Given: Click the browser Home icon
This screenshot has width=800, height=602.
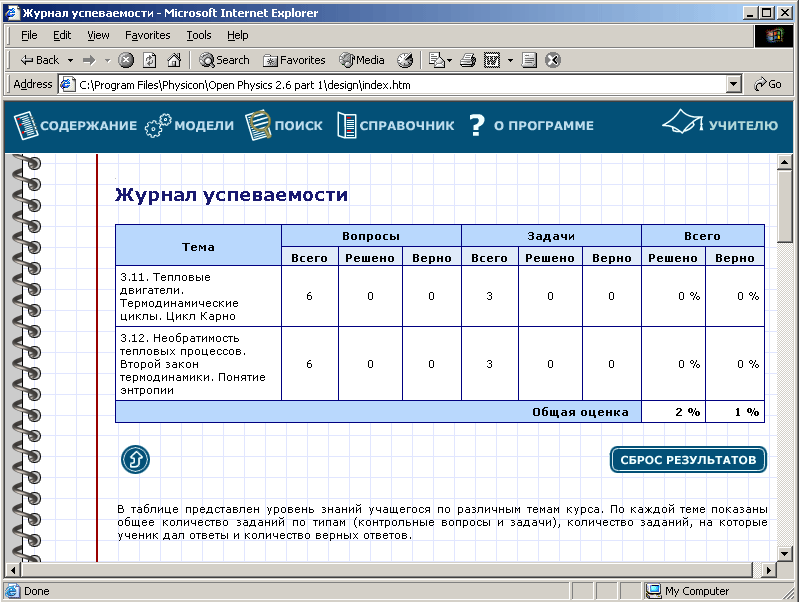Looking at the screenshot, I should (x=174, y=60).
